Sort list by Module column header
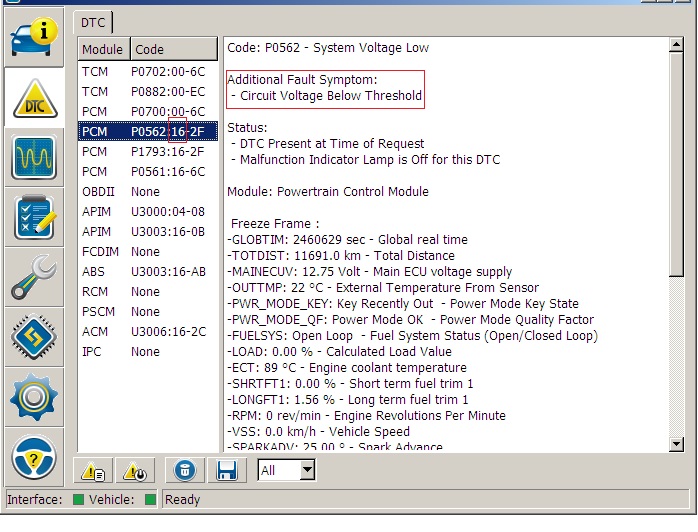This screenshot has height=532, width=698. [x=103, y=49]
